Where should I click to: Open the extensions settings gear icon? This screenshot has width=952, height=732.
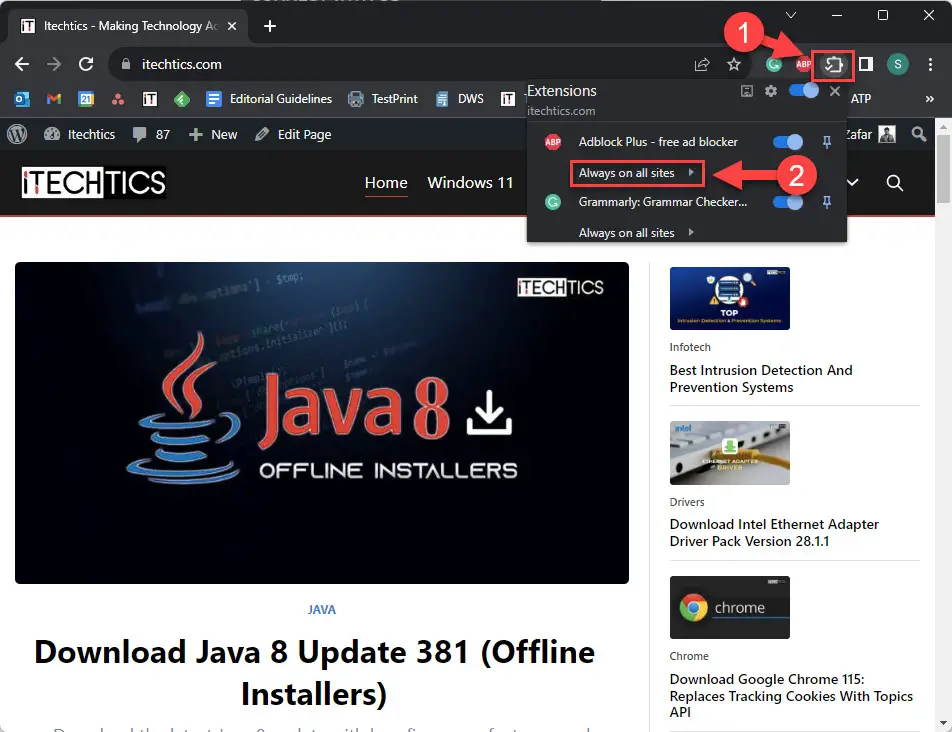(x=771, y=91)
